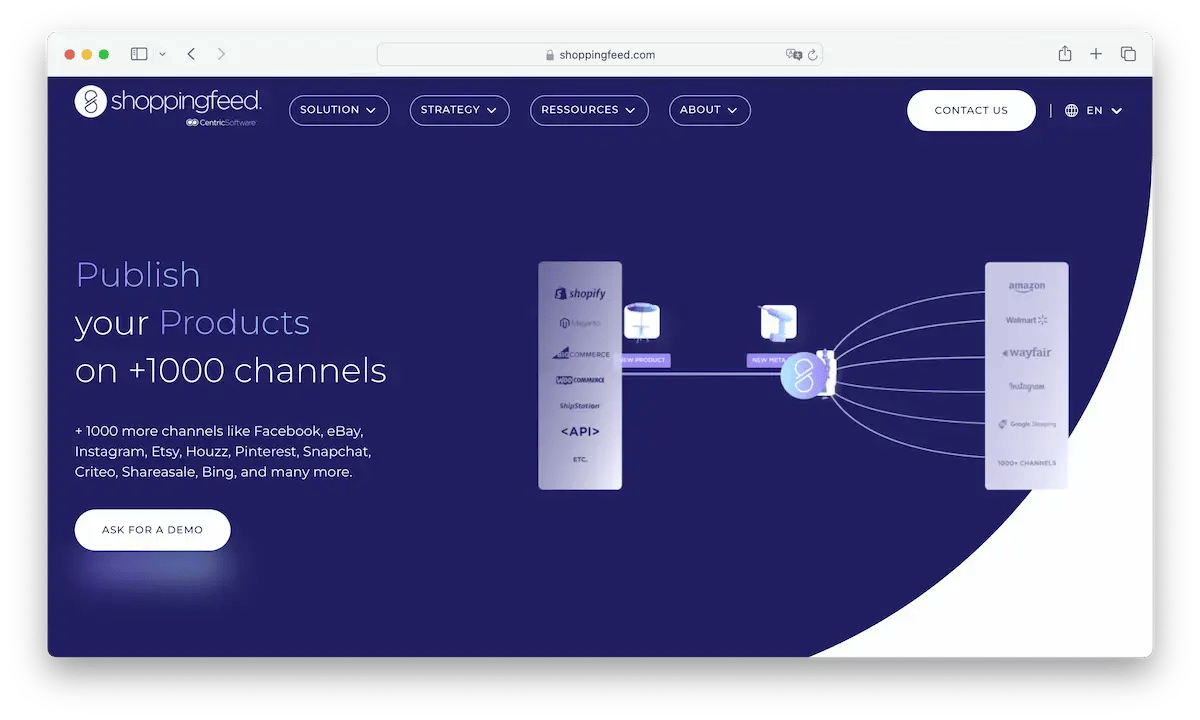Go forward to the next page
This screenshot has width=1200, height=720.
221,54
